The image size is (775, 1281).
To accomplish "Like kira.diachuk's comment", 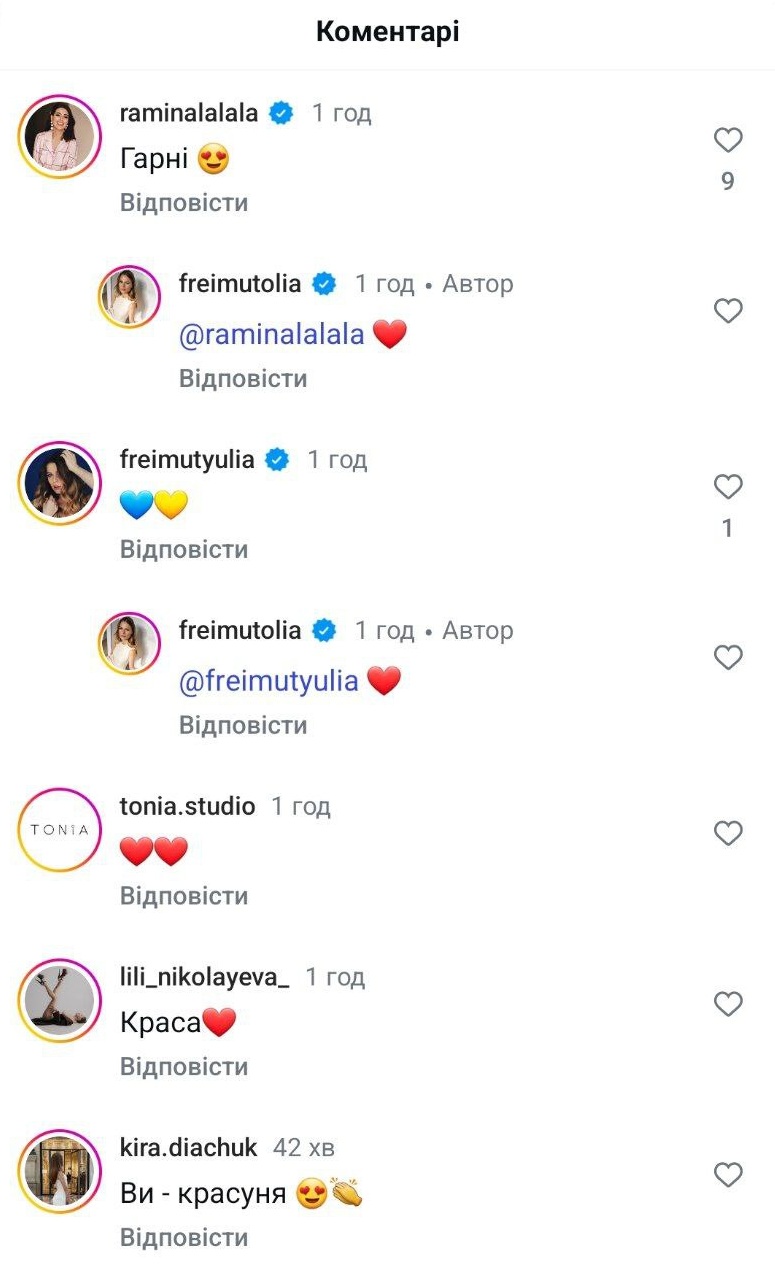I will point(728,1175).
